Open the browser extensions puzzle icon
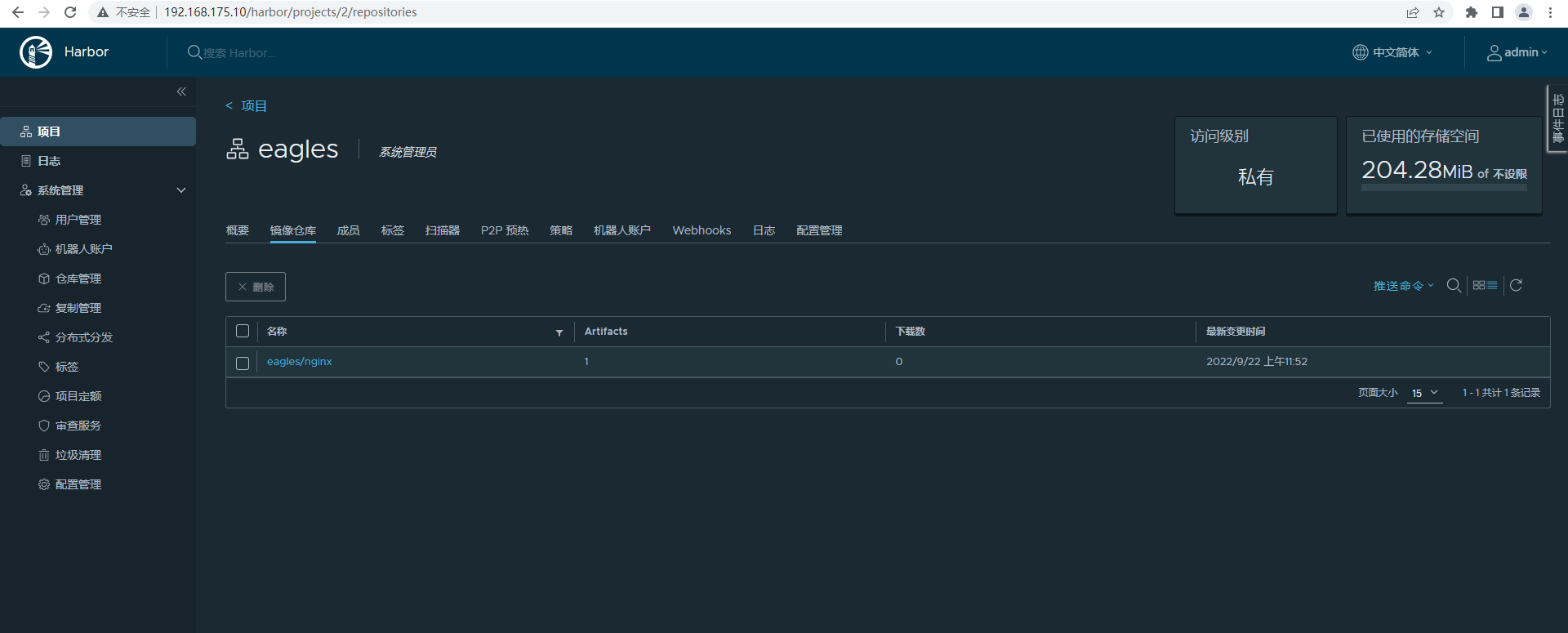 [1472, 12]
